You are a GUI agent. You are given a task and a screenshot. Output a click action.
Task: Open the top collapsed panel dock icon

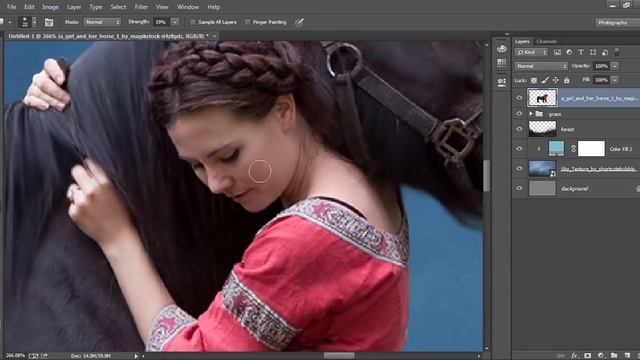pos(502,49)
